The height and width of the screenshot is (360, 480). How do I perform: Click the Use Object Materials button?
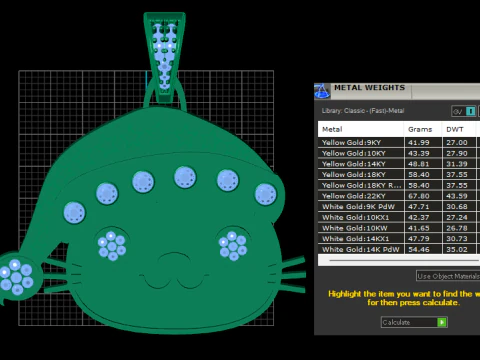[x=448, y=276]
